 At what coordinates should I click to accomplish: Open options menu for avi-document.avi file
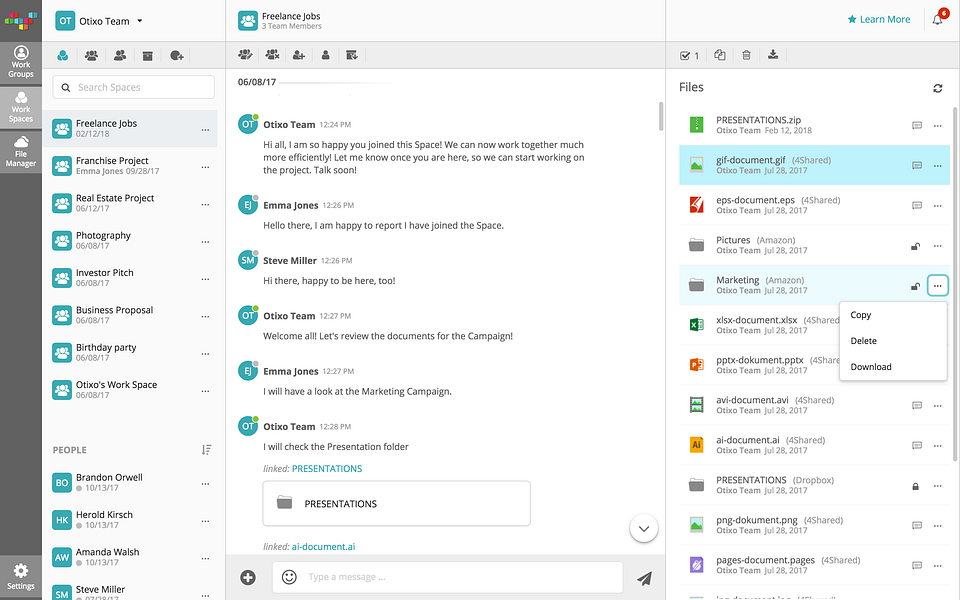click(x=937, y=406)
